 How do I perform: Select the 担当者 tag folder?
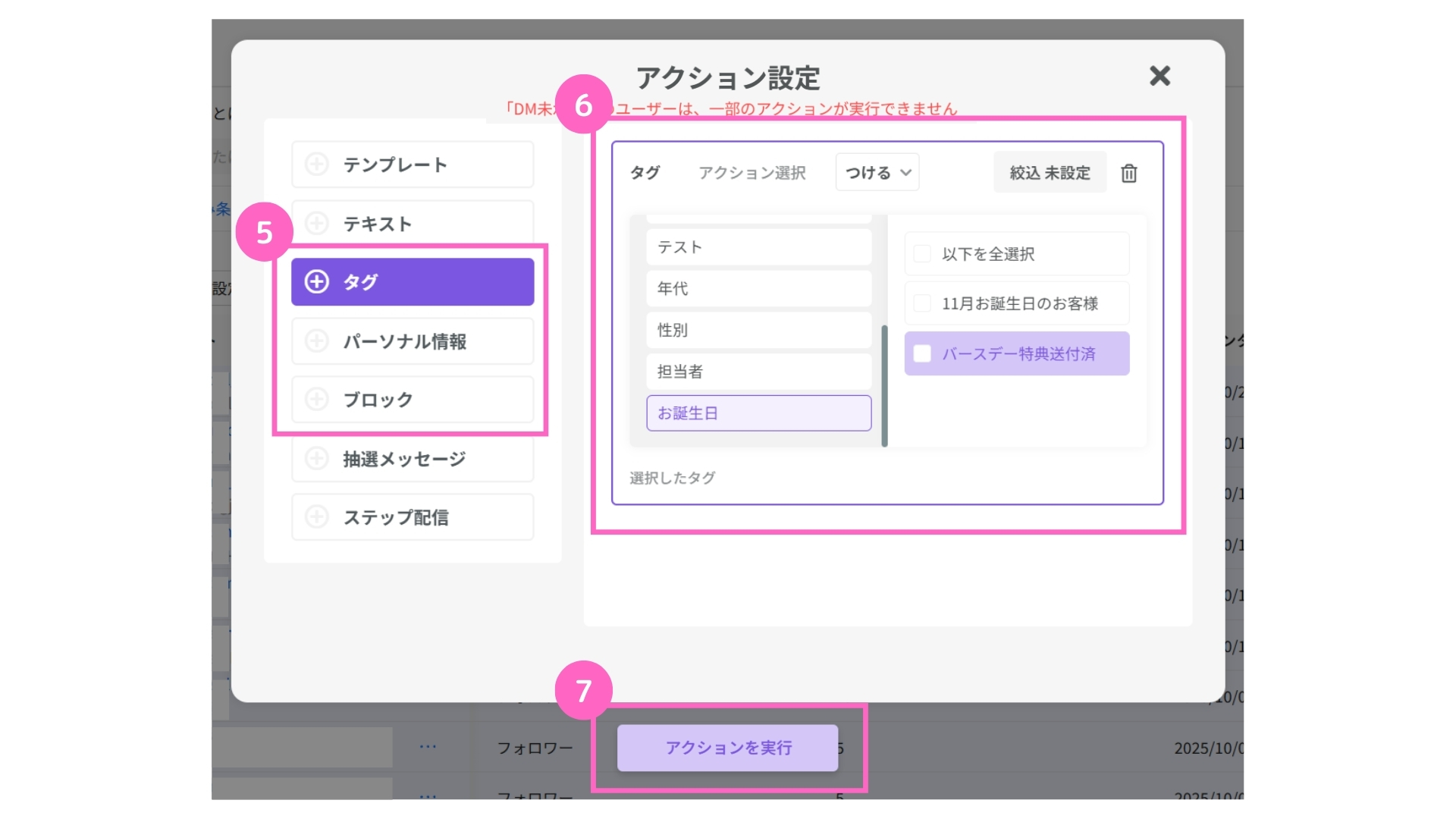click(x=758, y=372)
